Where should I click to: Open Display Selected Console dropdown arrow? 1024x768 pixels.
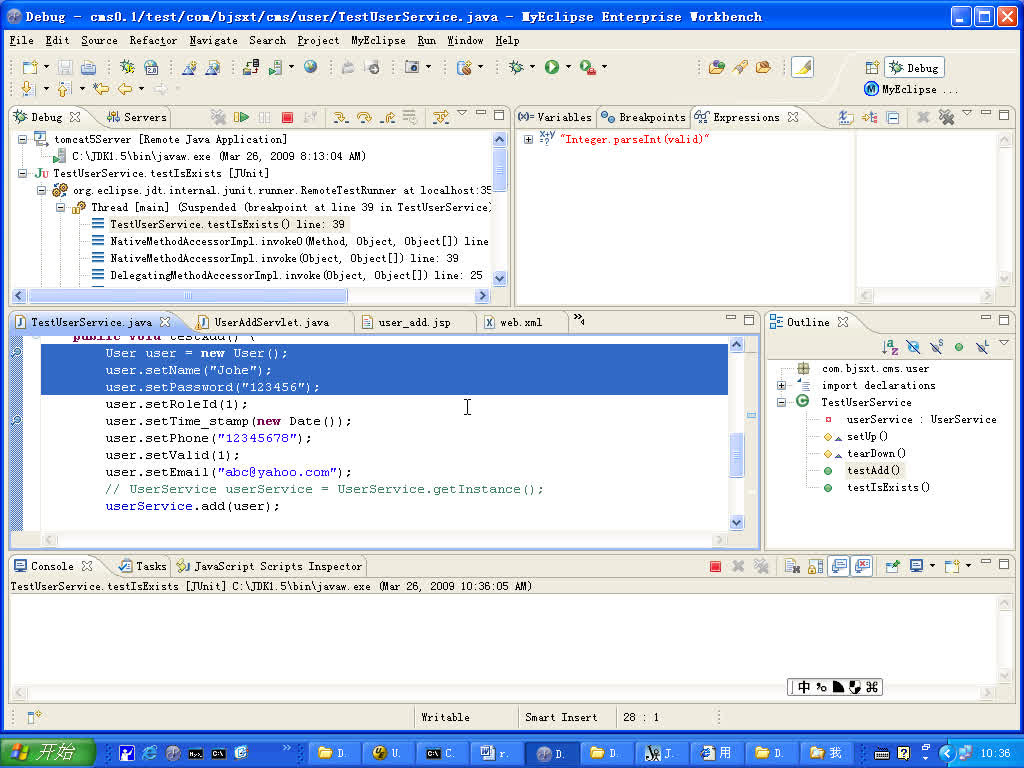(932, 566)
